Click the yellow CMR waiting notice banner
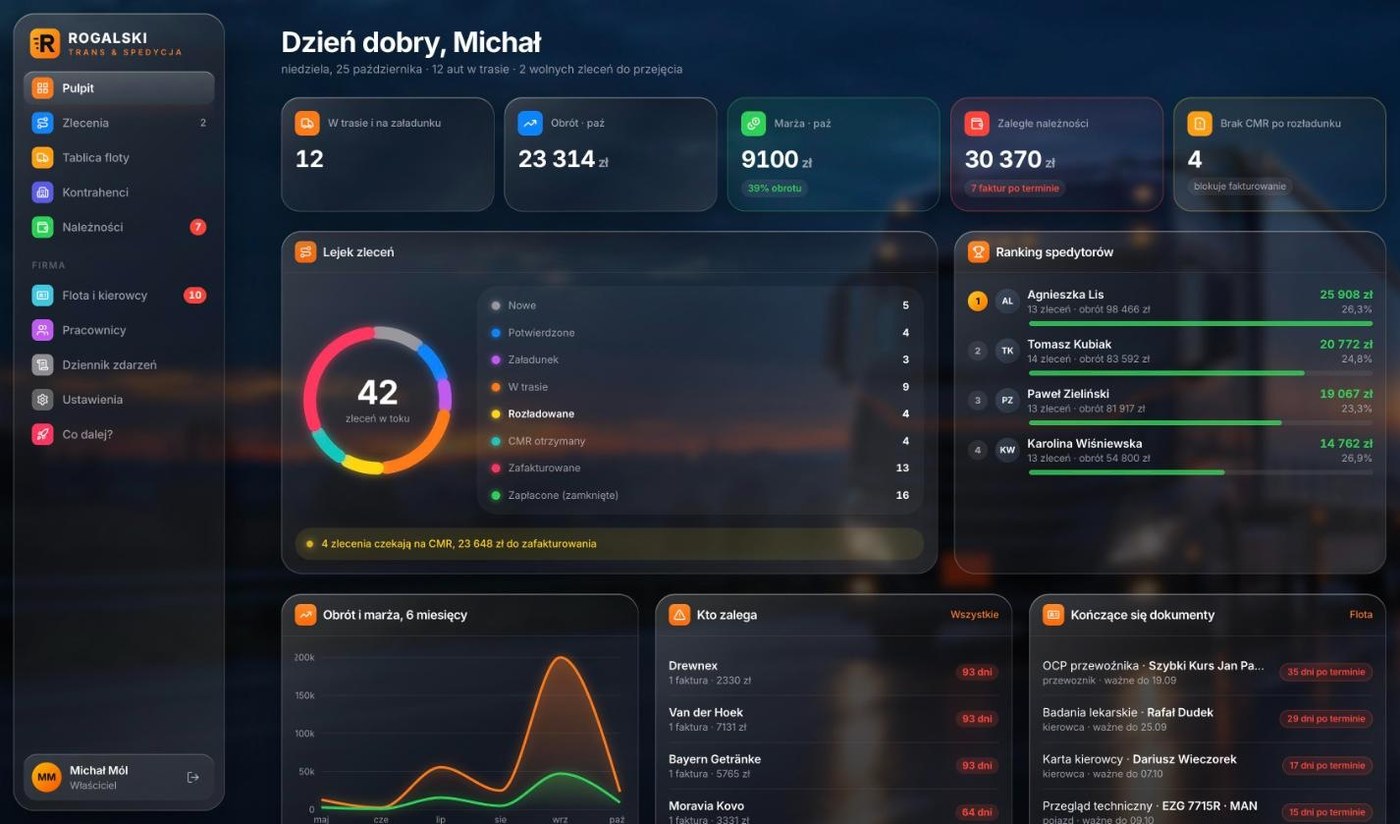 click(609, 544)
